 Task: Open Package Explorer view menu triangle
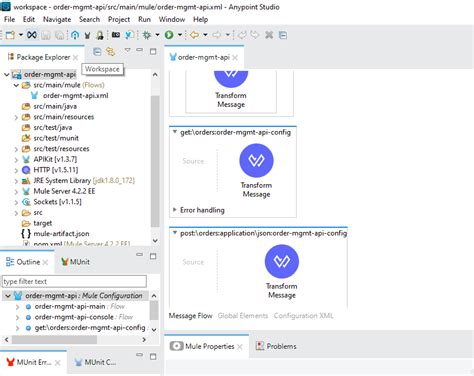[127, 50]
